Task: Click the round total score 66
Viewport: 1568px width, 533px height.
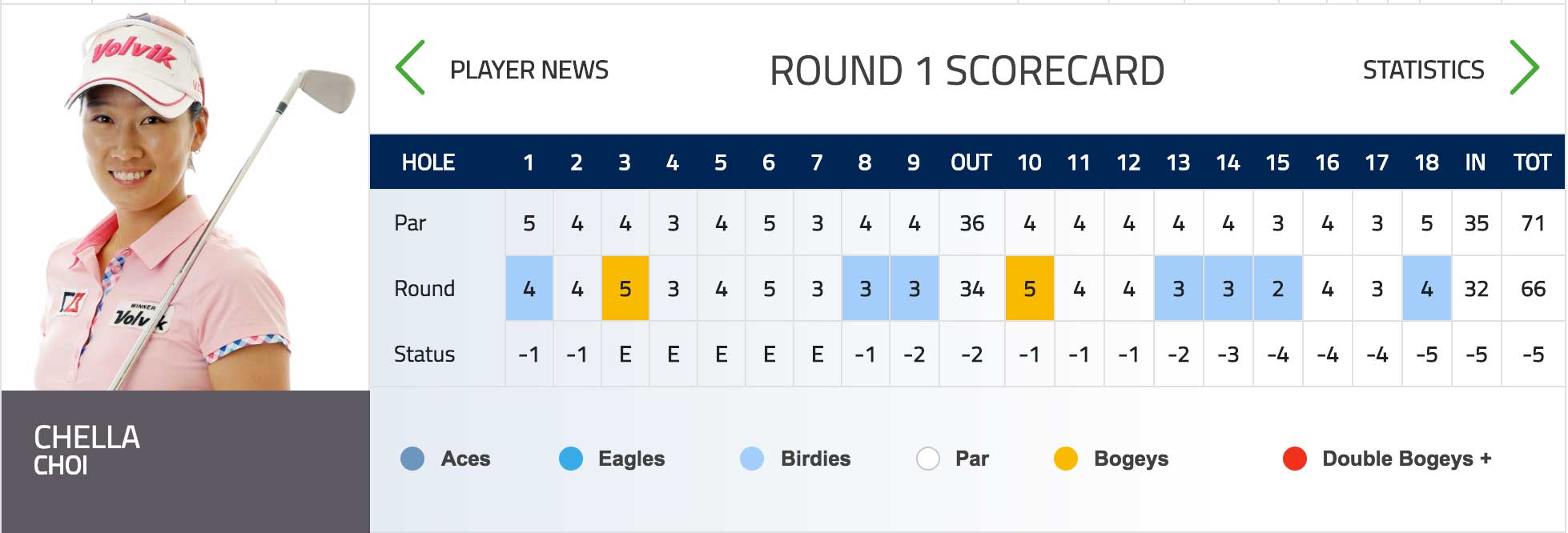Action: tap(1533, 288)
